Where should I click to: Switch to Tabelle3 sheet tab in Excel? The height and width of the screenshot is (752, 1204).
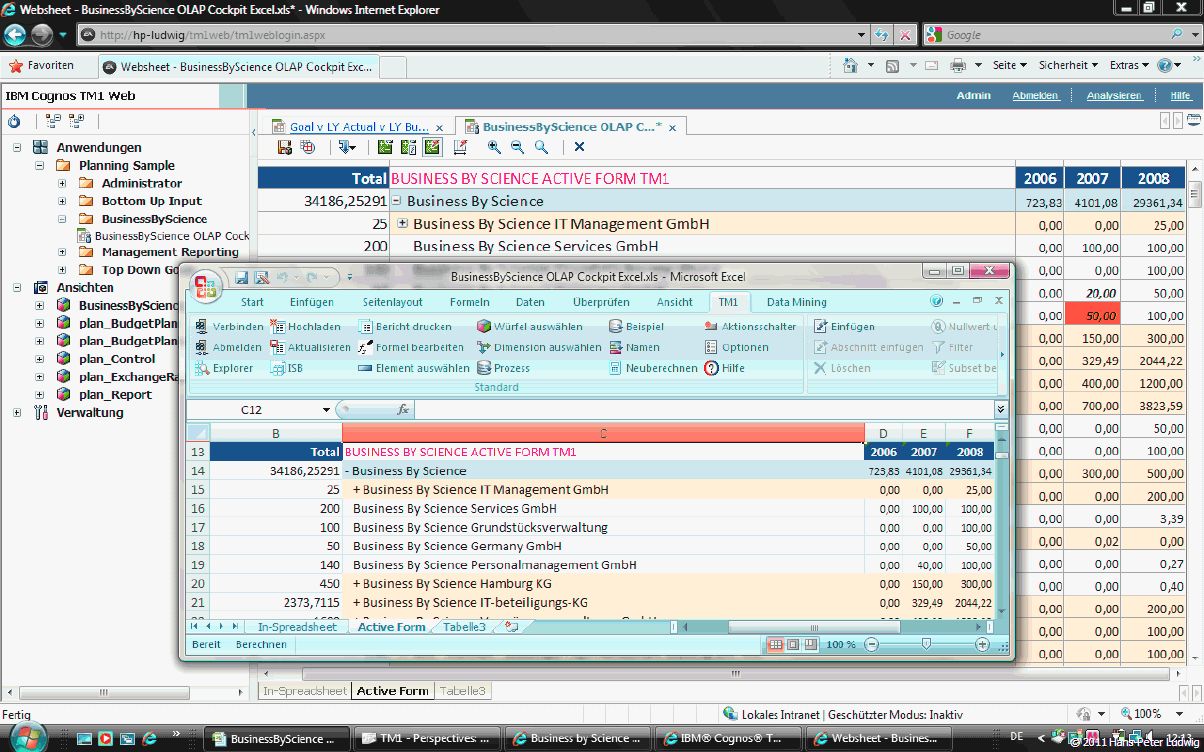point(464,627)
